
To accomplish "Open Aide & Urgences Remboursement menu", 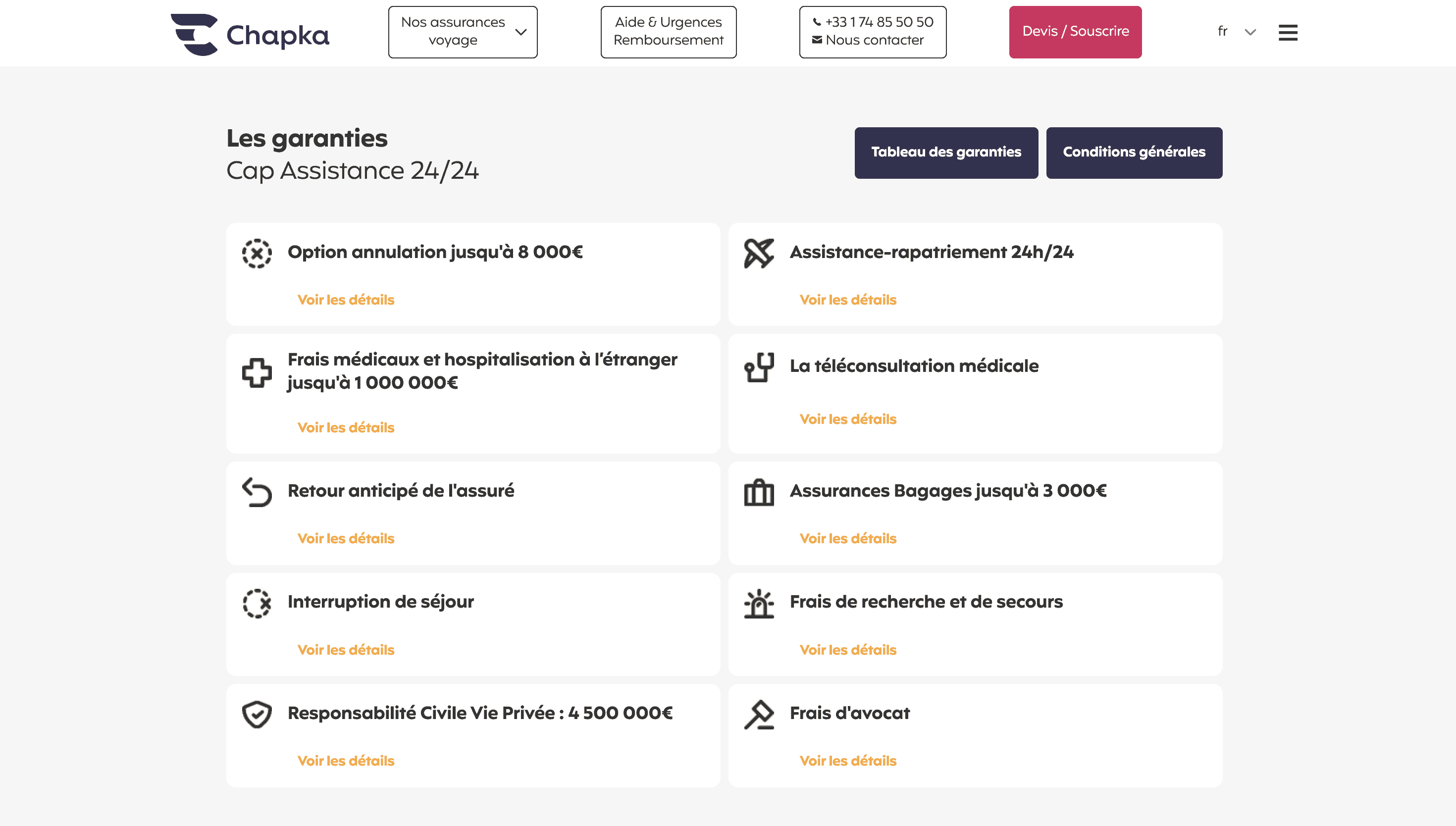I will tap(668, 32).
